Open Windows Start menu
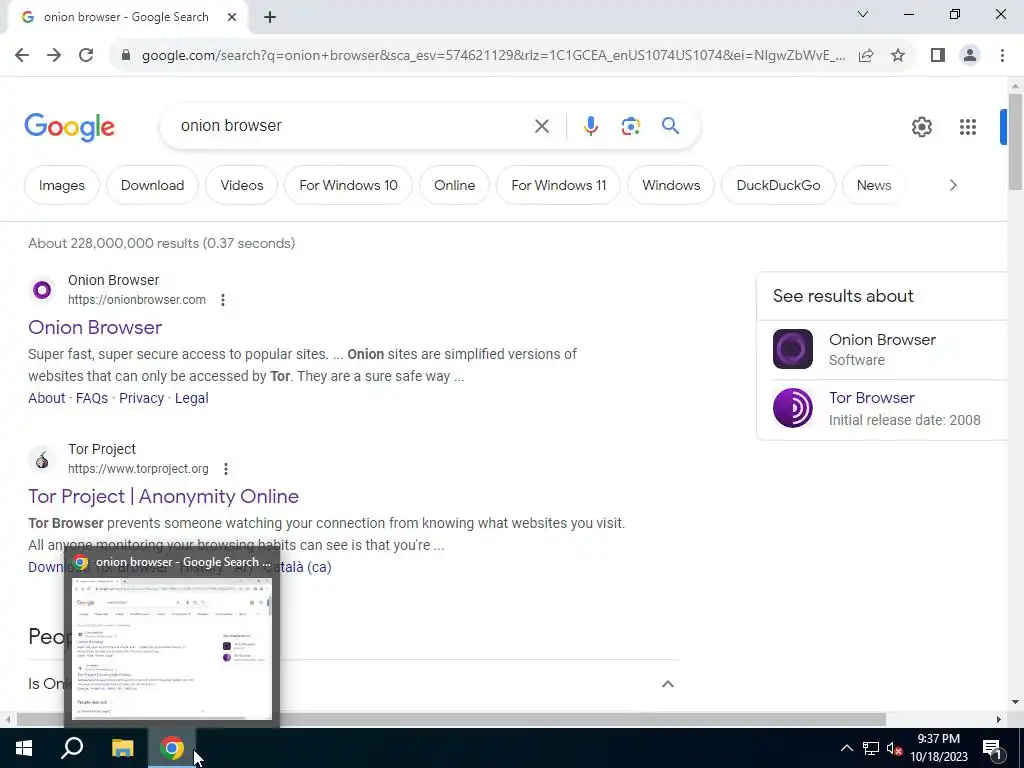 [x=24, y=748]
